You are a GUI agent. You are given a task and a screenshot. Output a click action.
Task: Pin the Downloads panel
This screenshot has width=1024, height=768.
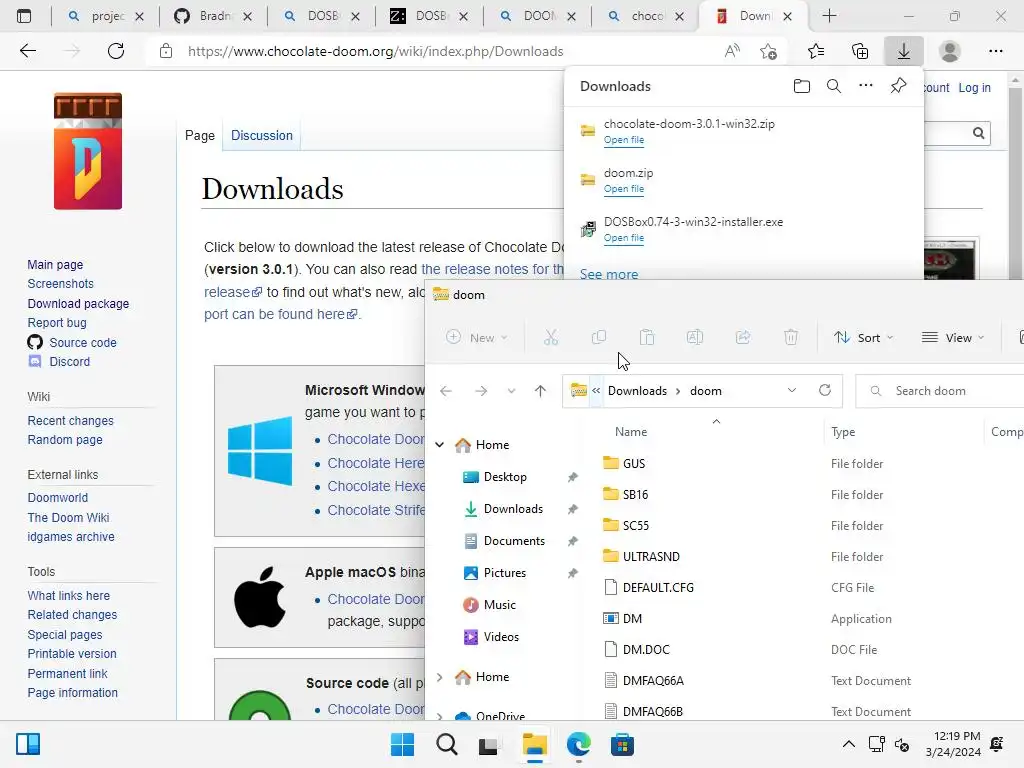899,86
